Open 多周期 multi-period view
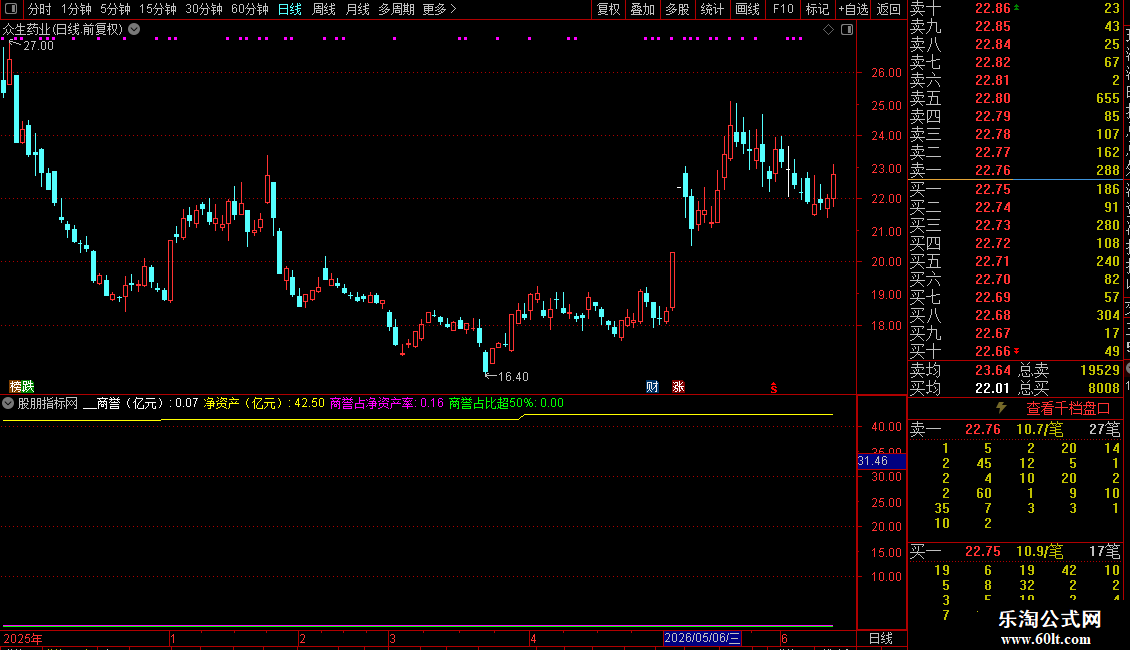Viewport: 1130px width, 650px height. 396,9
